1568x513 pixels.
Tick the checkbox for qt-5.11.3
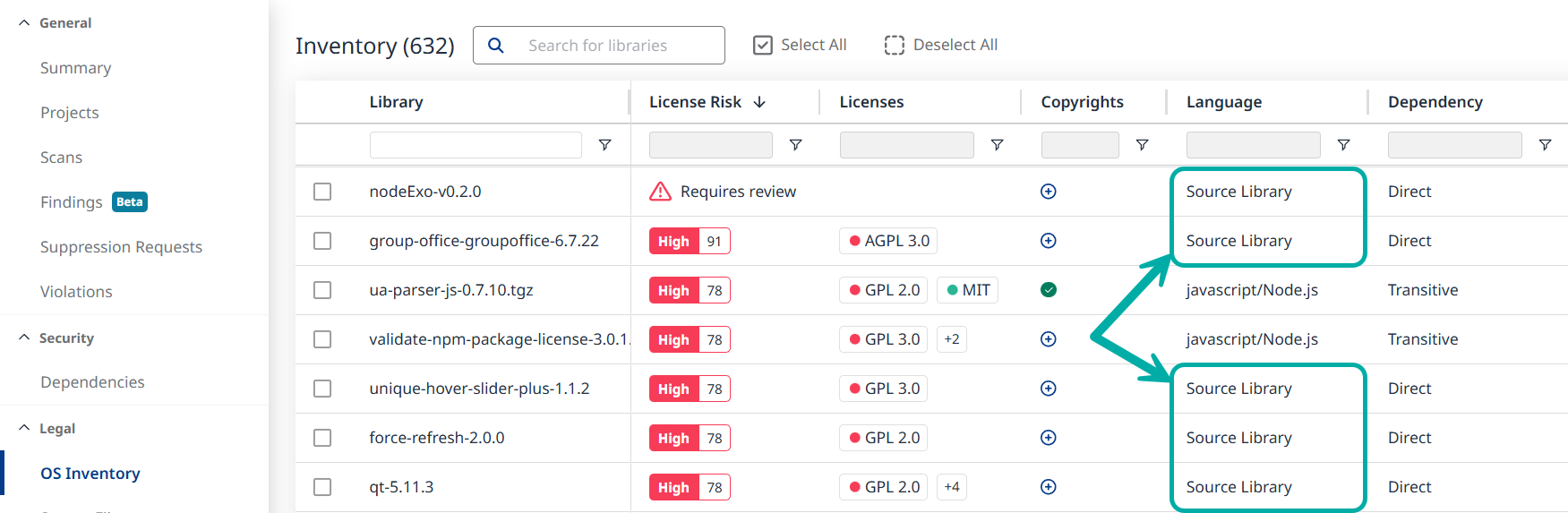322,487
